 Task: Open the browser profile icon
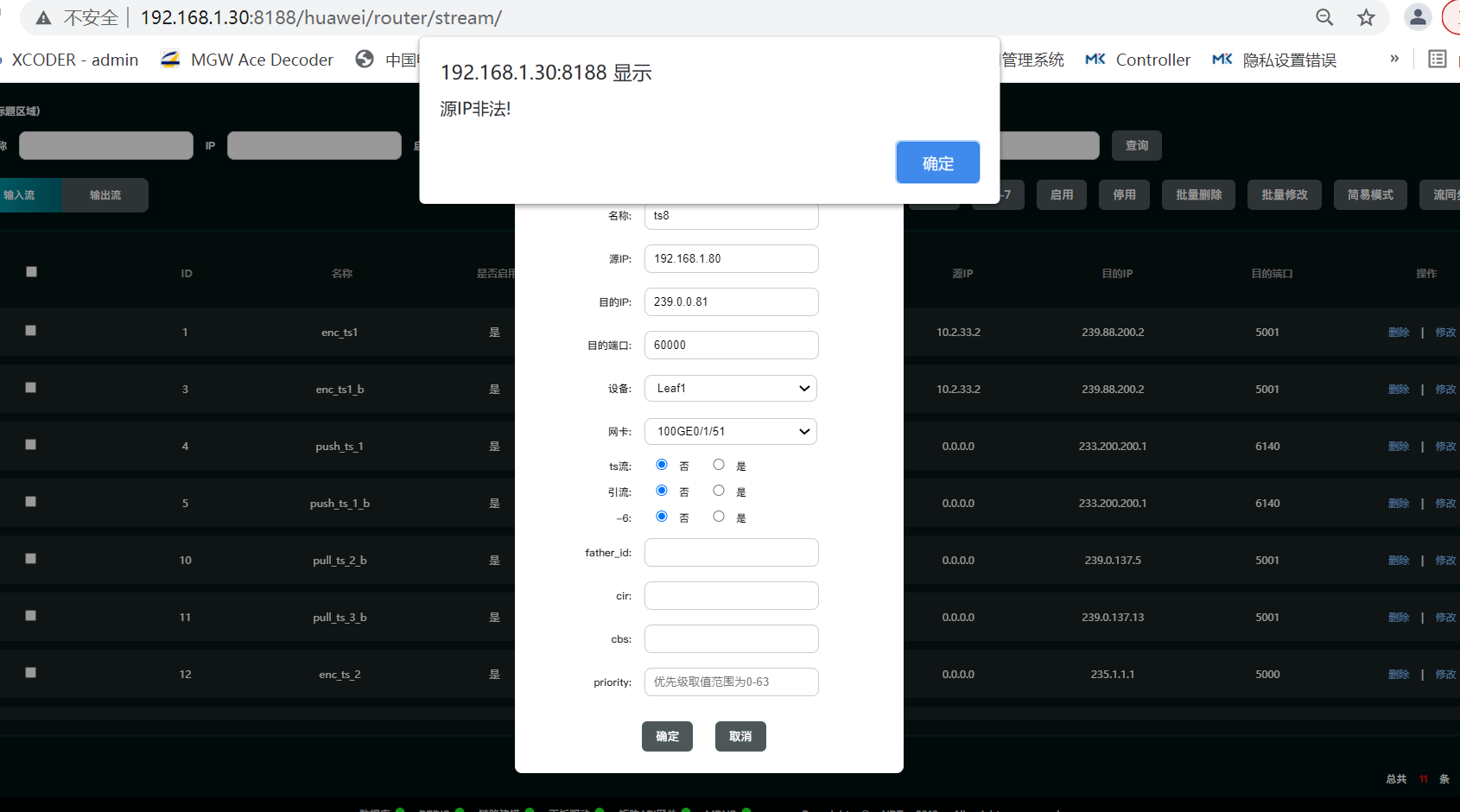(1417, 16)
